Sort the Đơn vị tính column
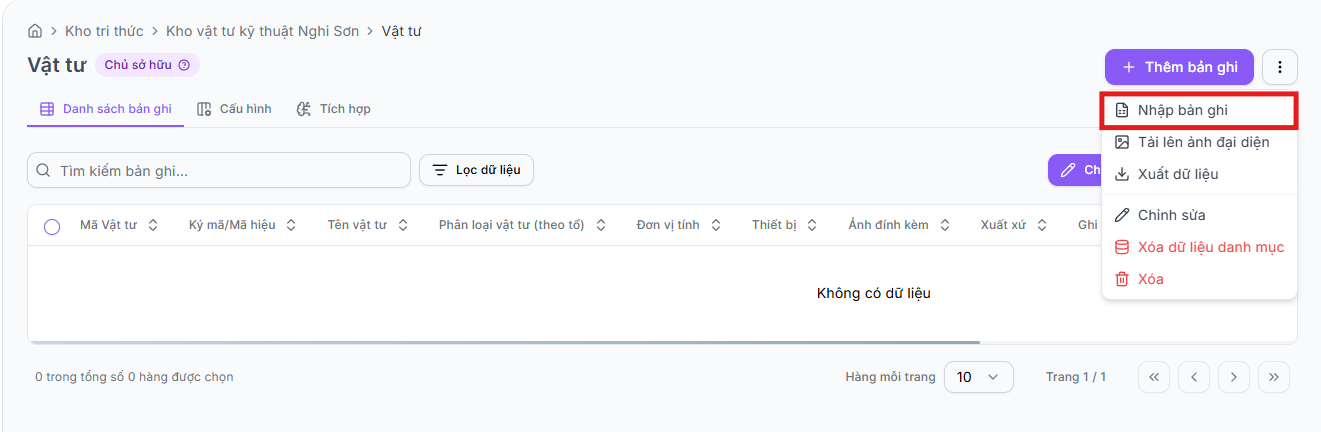This screenshot has width=1321, height=432. tap(716, 225)
